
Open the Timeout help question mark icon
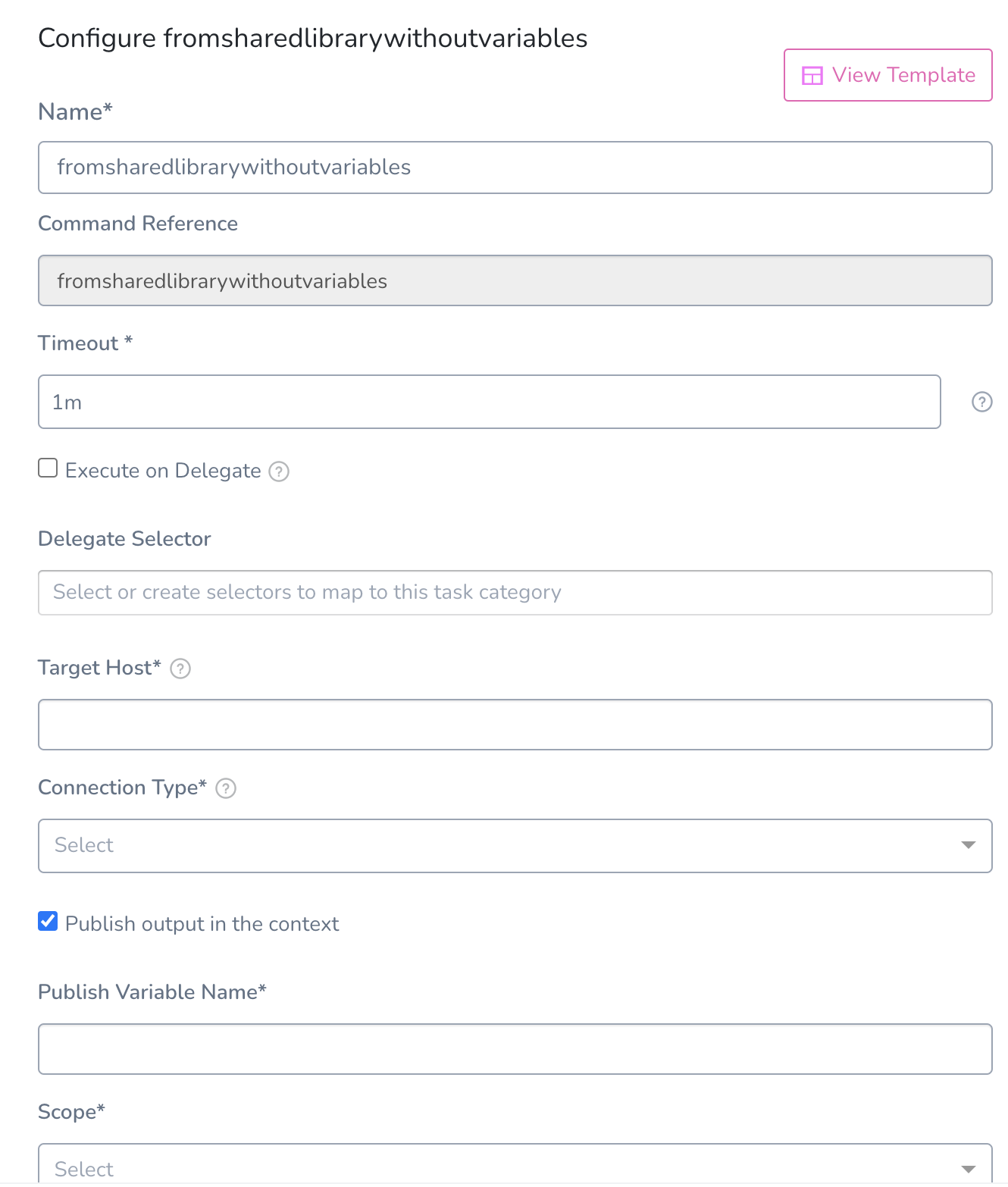click(981, 402)
